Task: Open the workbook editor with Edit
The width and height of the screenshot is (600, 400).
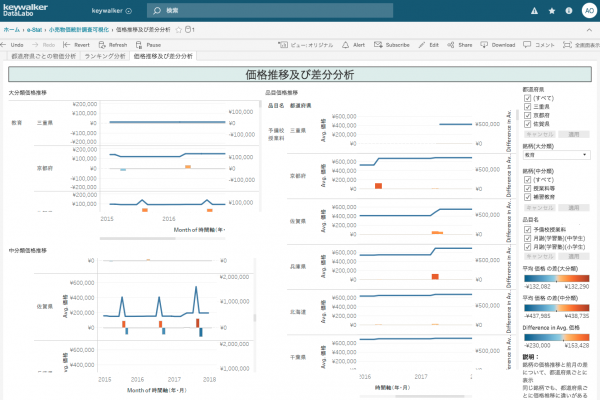Action: (x=428, y=45)
